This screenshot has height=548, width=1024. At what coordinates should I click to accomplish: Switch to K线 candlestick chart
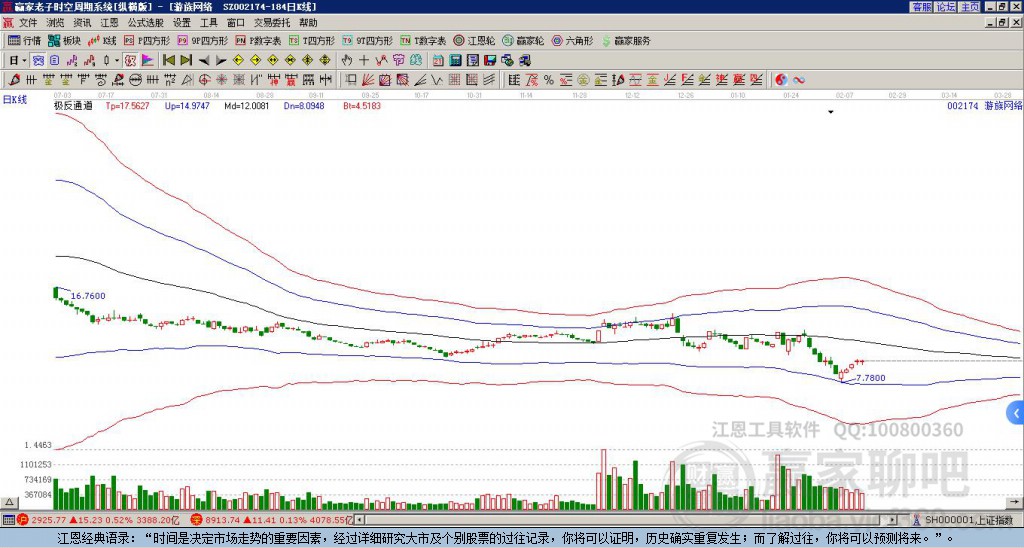(x=103, y=40)
